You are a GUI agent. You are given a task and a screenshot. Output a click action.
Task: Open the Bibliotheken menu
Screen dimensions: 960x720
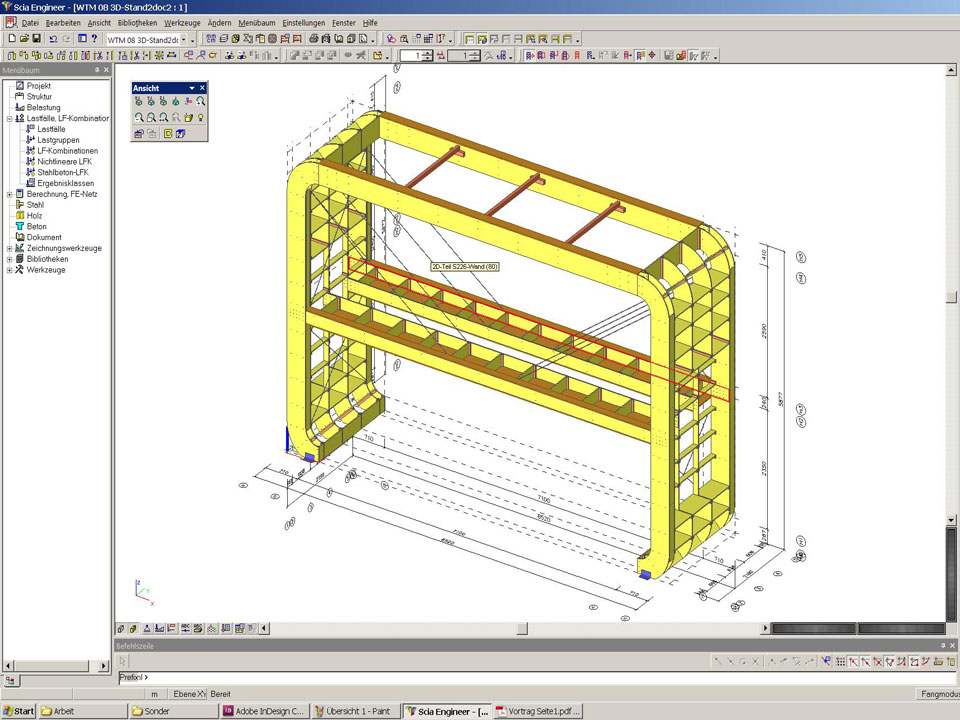tap(137, 22)
